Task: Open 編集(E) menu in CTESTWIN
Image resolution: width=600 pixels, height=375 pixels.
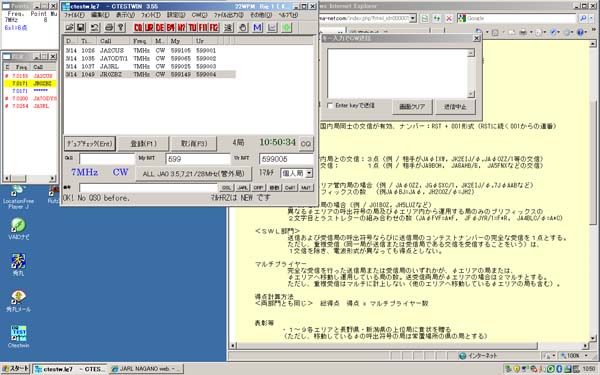Action: pos(100,15)
